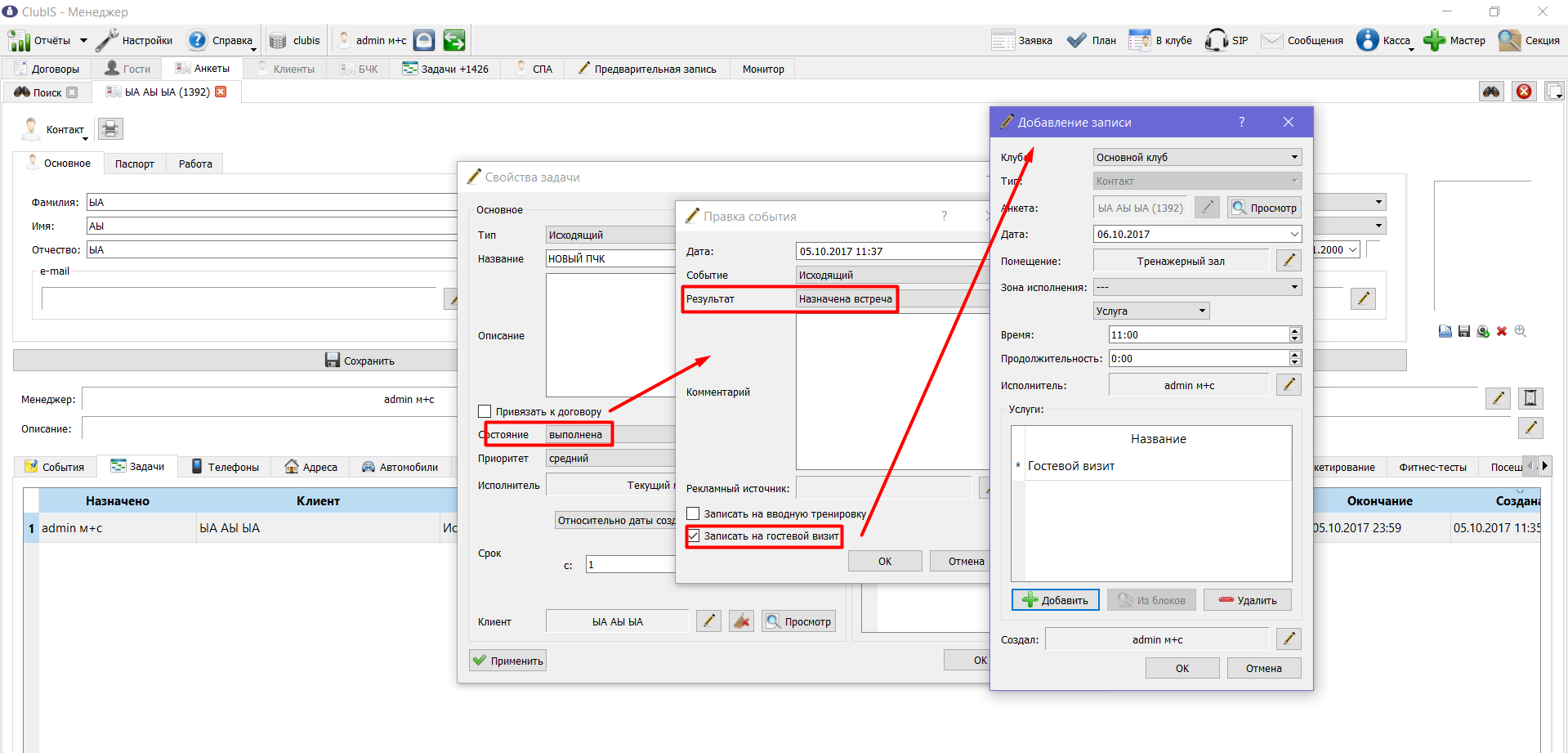Click the green sync arrows toolbar icon
The width and height of the screenshot is (1568, 753).
coord(454,40)
